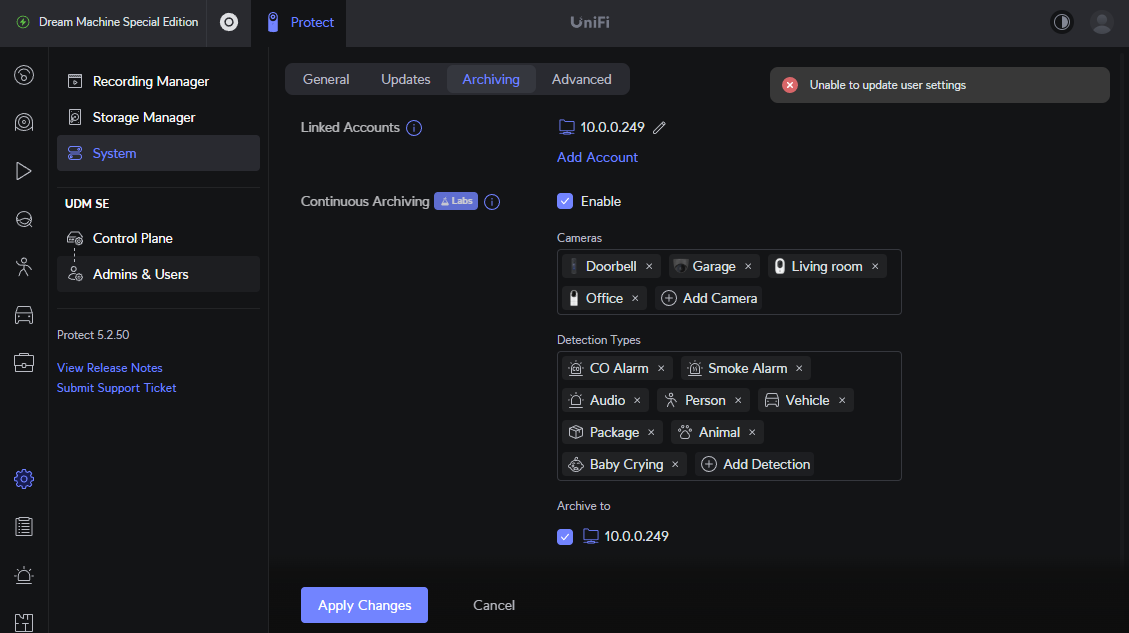Click Dream Machine Special Edition console name

click(x=118, y=22)
